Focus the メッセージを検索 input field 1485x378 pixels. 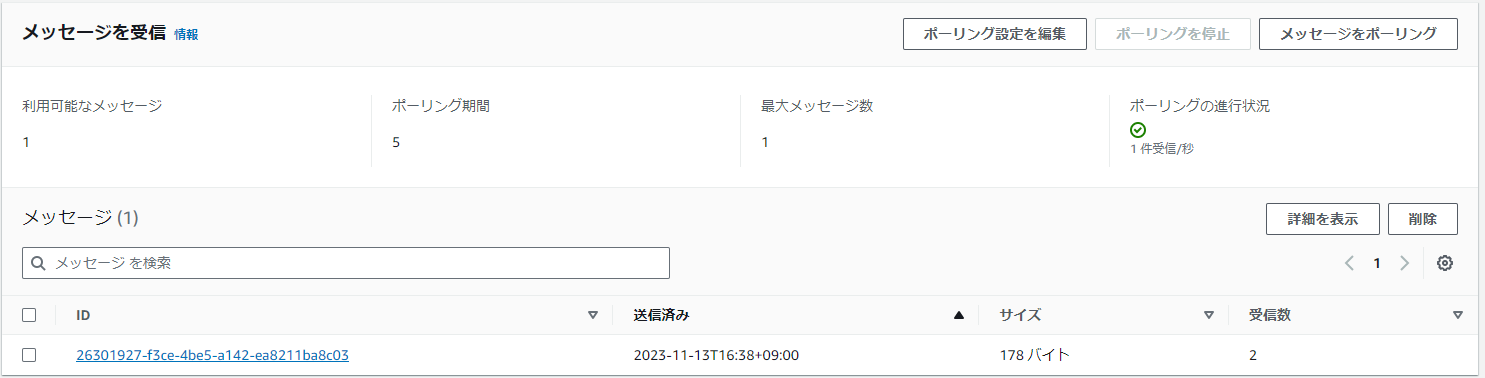[x=346, y=263]
